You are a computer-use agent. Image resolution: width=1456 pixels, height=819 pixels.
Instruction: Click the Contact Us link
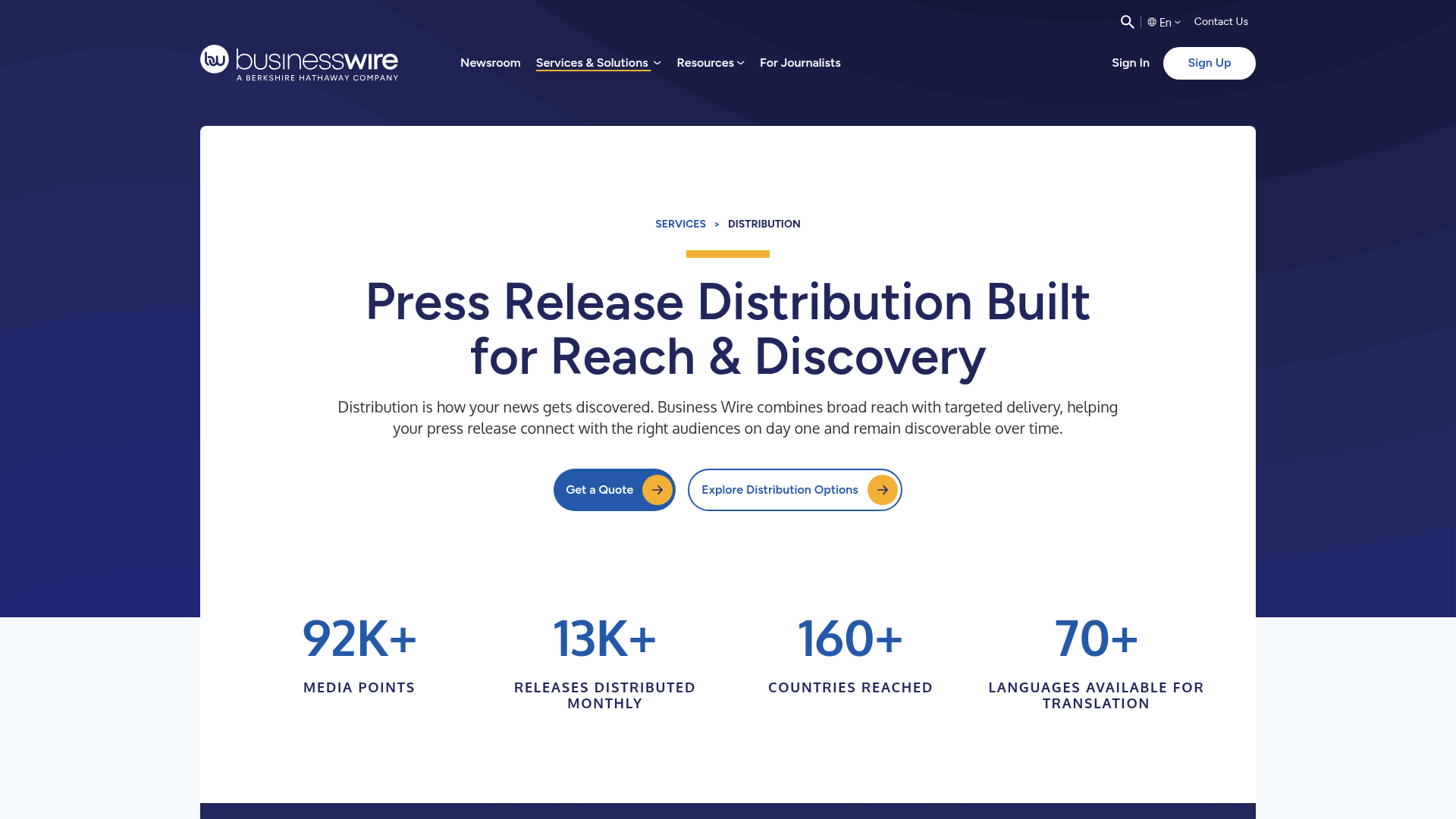click(x=1221, y=21)
